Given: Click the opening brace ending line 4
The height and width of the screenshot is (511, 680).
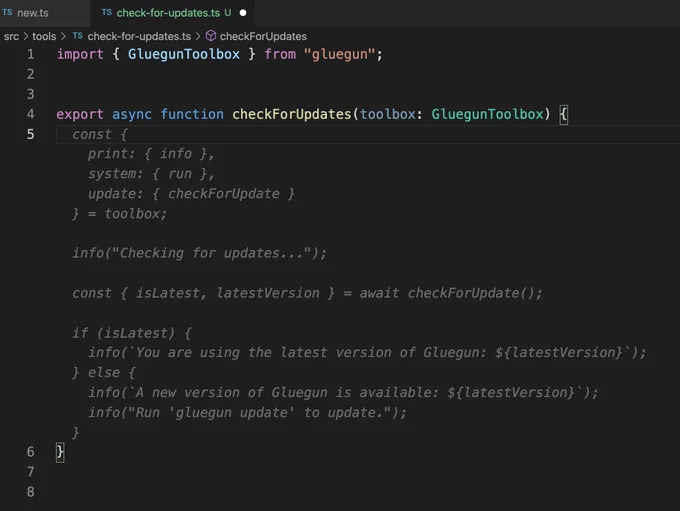Looking at the screenshot, I should 563,115.
